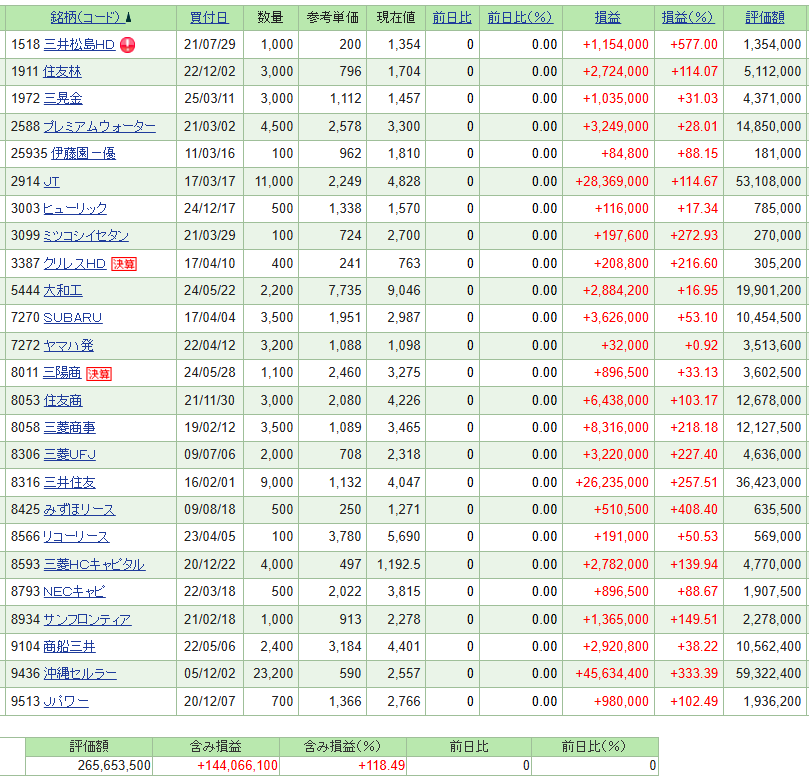Sort holdings by 損益 column header
This screenshot has width=809, height=782.
[606, 18]
